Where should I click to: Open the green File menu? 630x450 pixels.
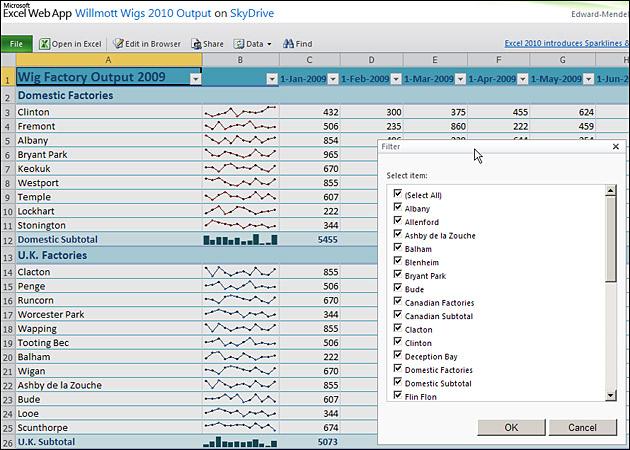[16, 44]
